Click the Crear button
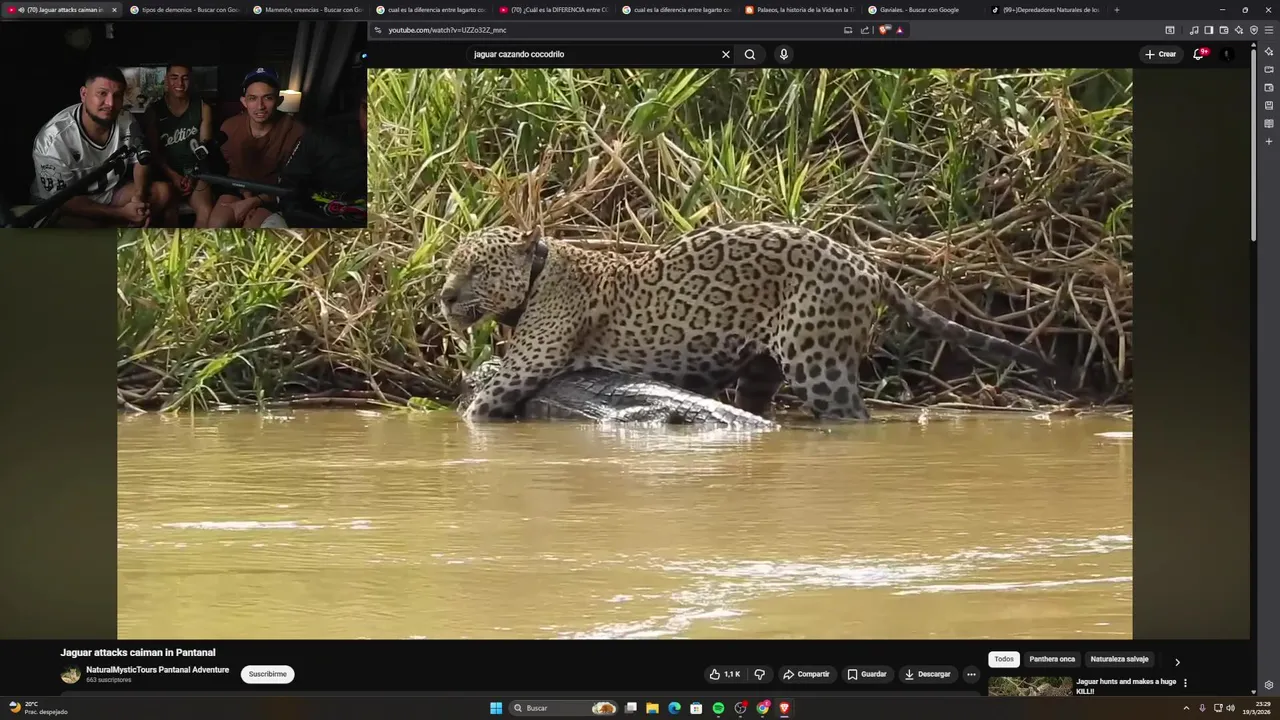The height and width of the screenshot is (720, 1280). [x=1161, y=54]
